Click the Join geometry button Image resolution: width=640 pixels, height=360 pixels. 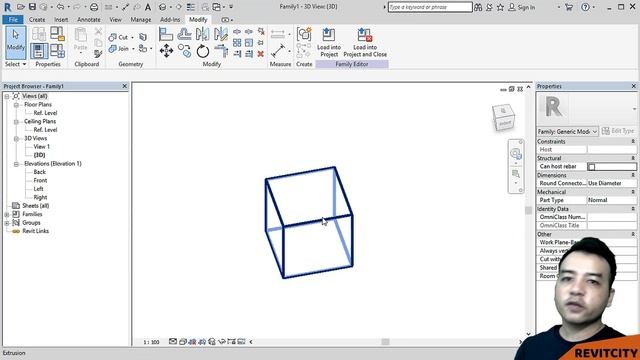(119, 49)
